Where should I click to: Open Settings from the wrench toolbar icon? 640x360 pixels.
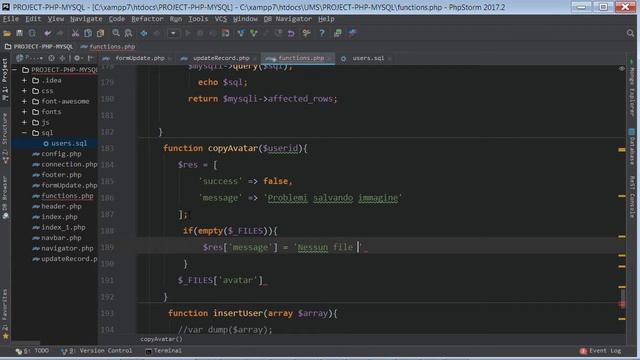tap(306, 33)
